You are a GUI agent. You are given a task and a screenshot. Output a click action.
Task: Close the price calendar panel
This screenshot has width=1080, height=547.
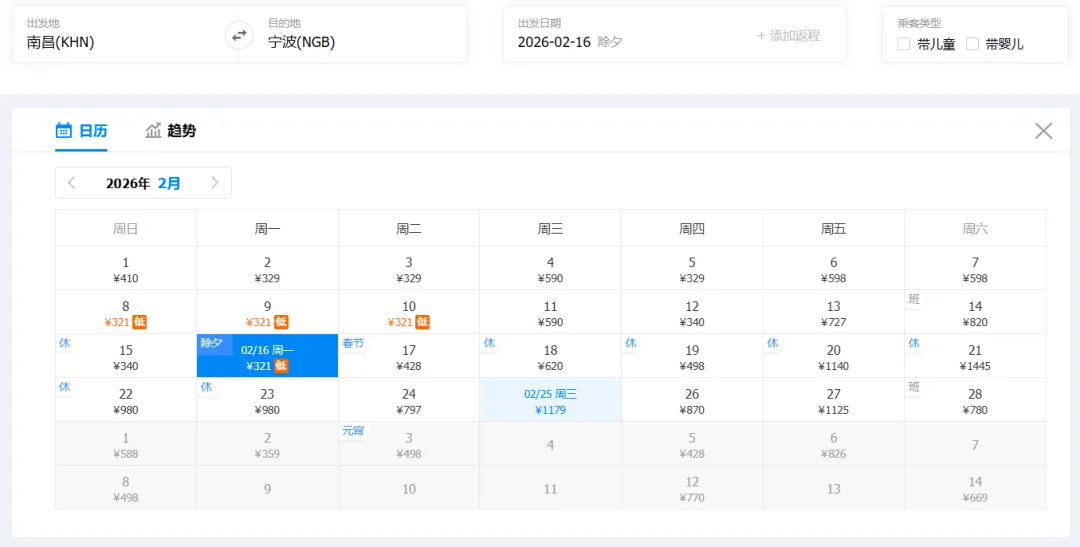point(1043,130)
